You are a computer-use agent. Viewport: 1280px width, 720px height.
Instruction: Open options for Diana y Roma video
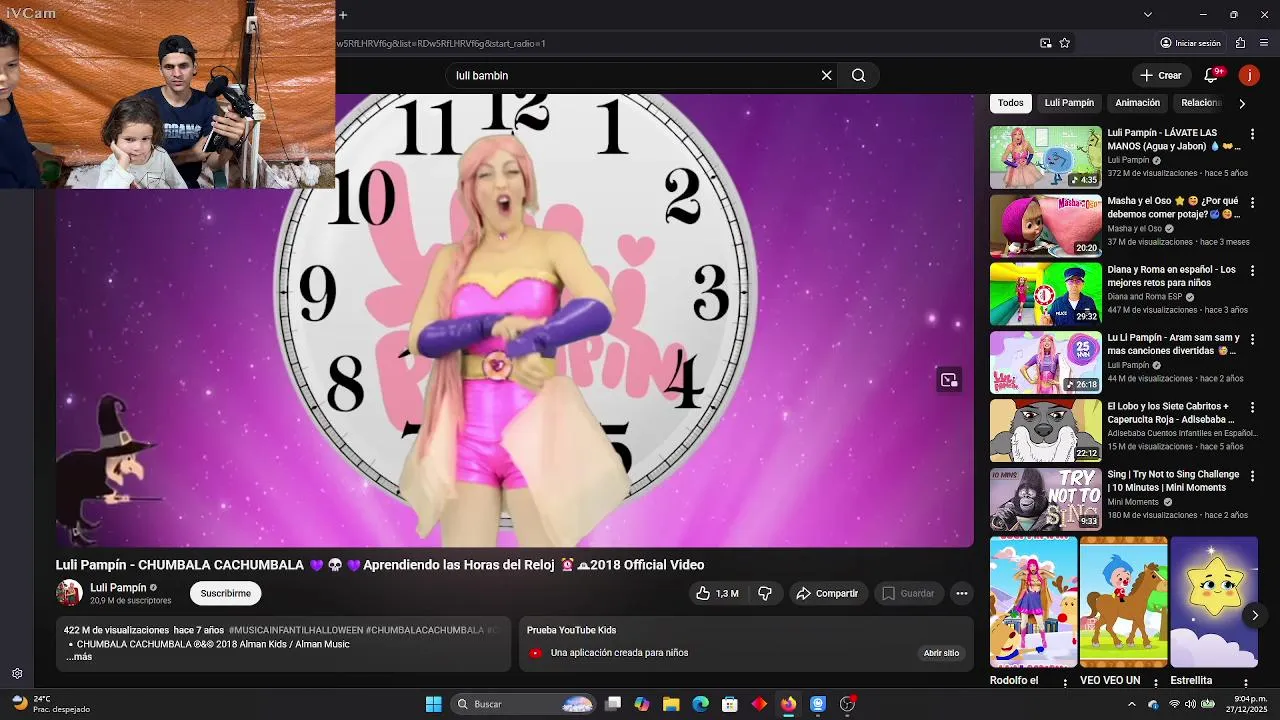pyautogui.click(x=1252, y=271)
